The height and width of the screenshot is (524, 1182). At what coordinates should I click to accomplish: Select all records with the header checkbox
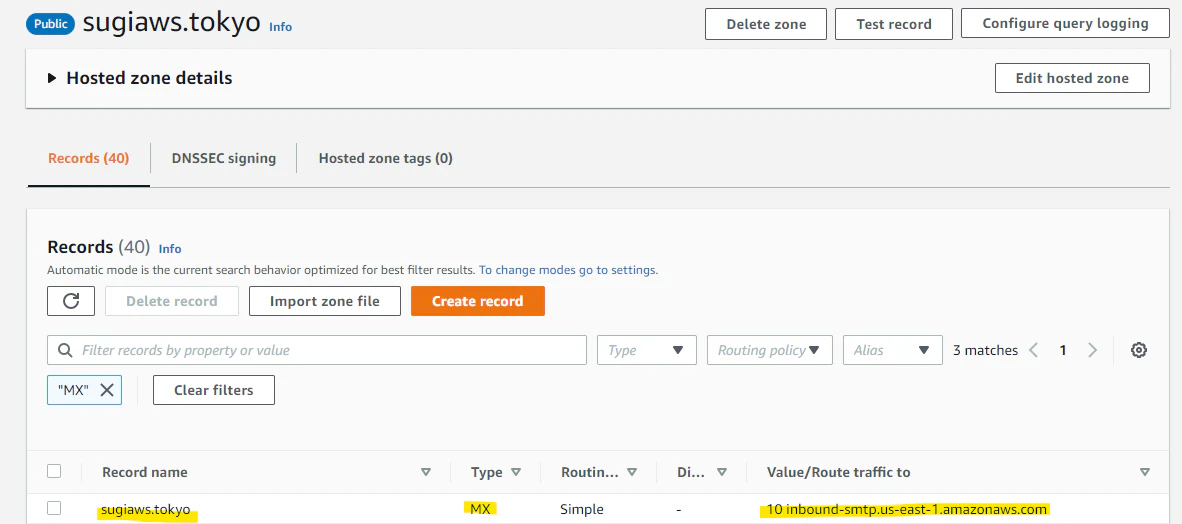coord(54,471)
